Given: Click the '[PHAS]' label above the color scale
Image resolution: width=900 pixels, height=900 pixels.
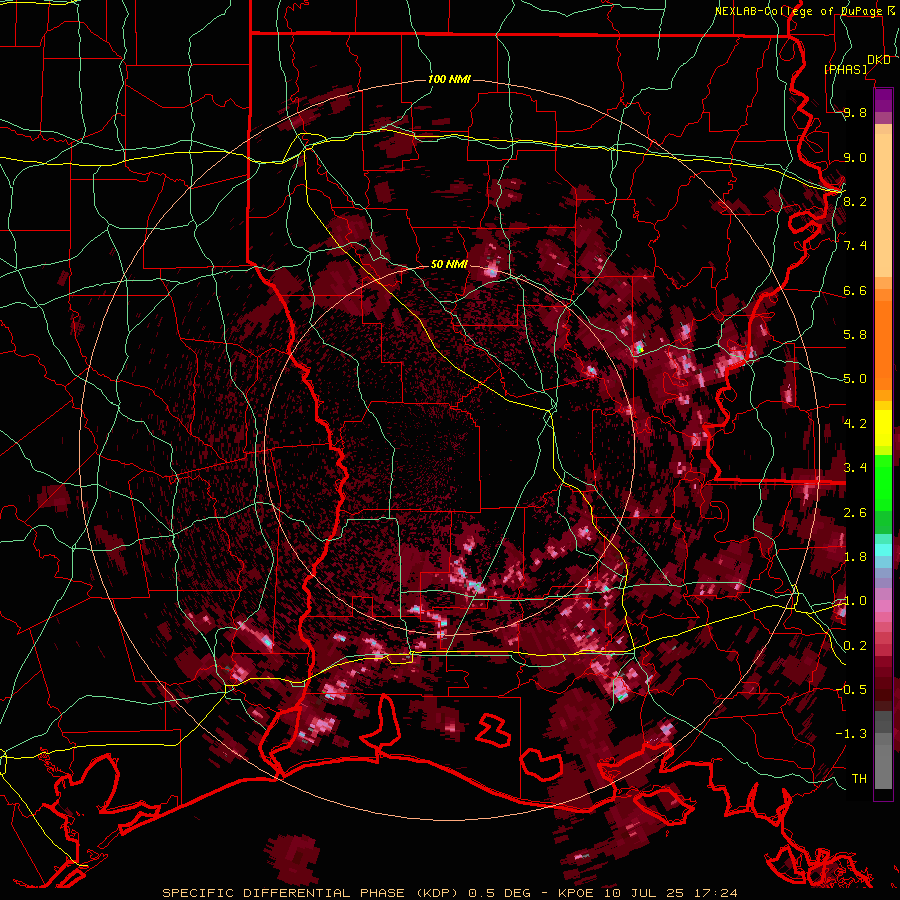Looking at the screenshot, I should [845, 69].
